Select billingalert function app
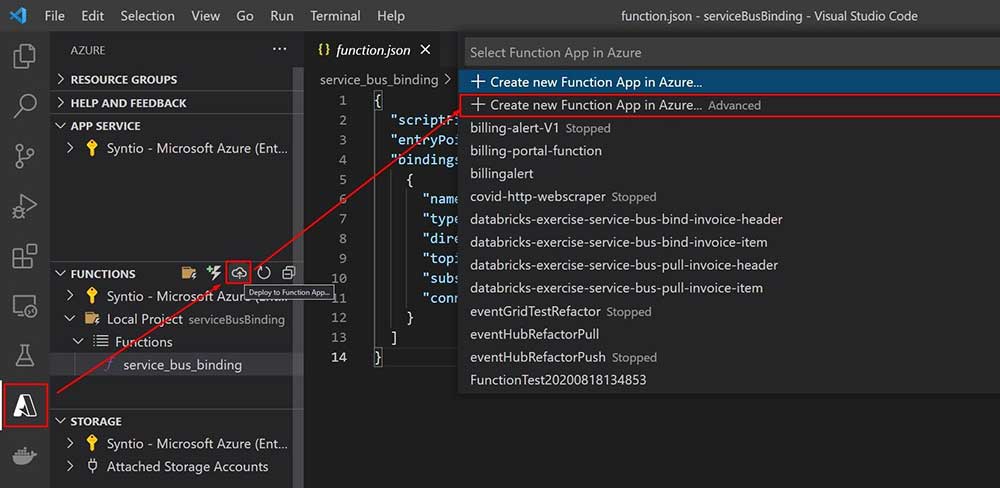 (729, 174)
